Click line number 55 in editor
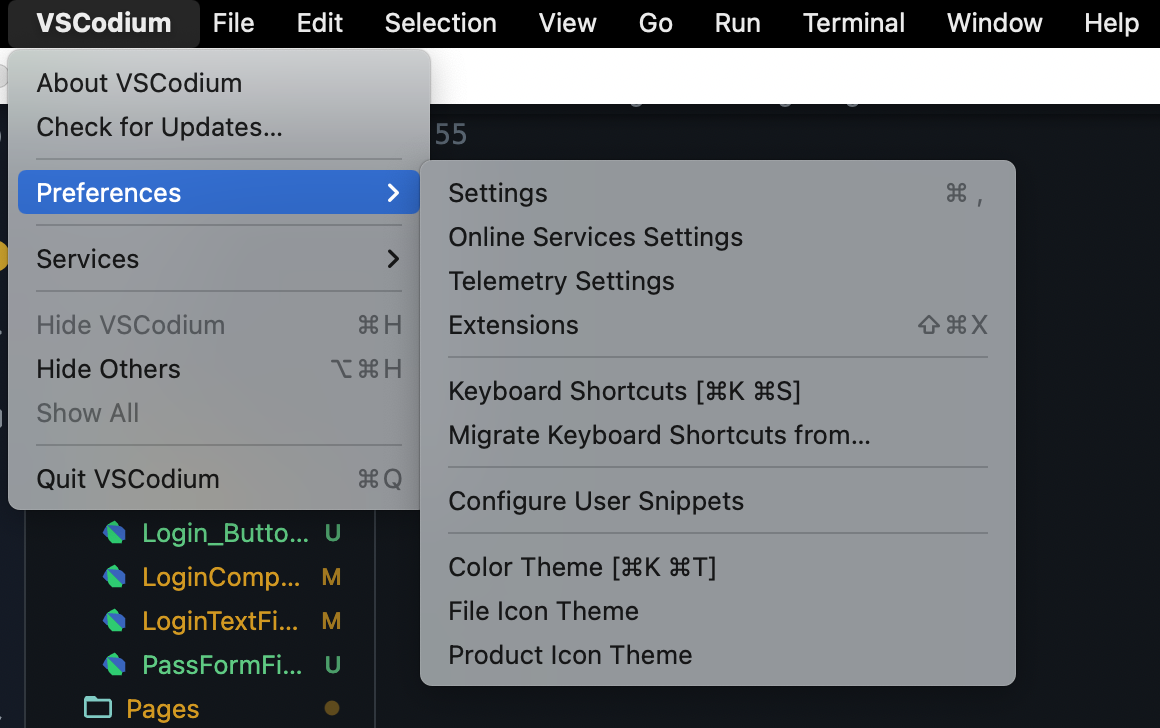The image size is (1160, 728). 451,135
